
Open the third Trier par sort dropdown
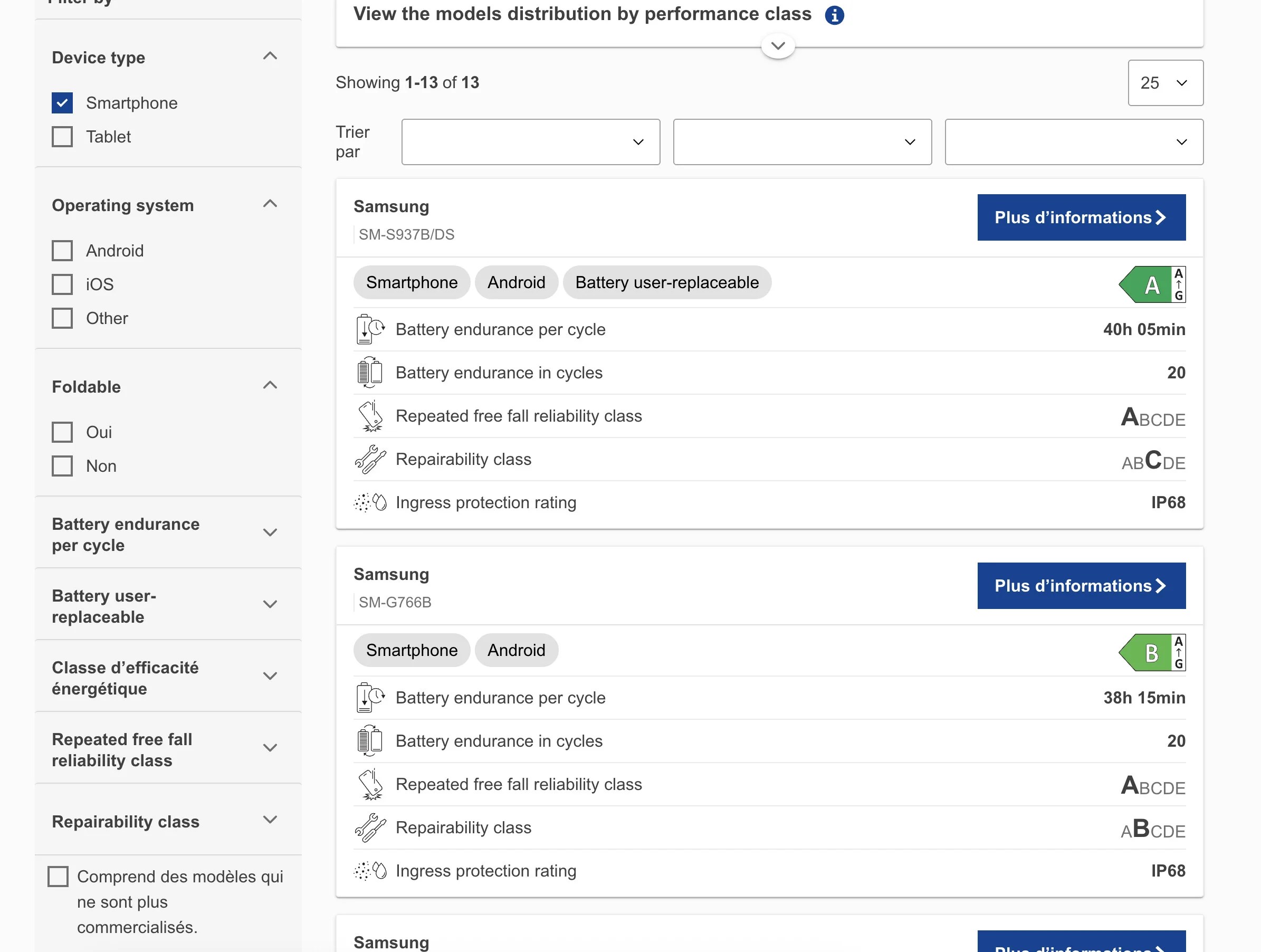[x=1074, y=142]
